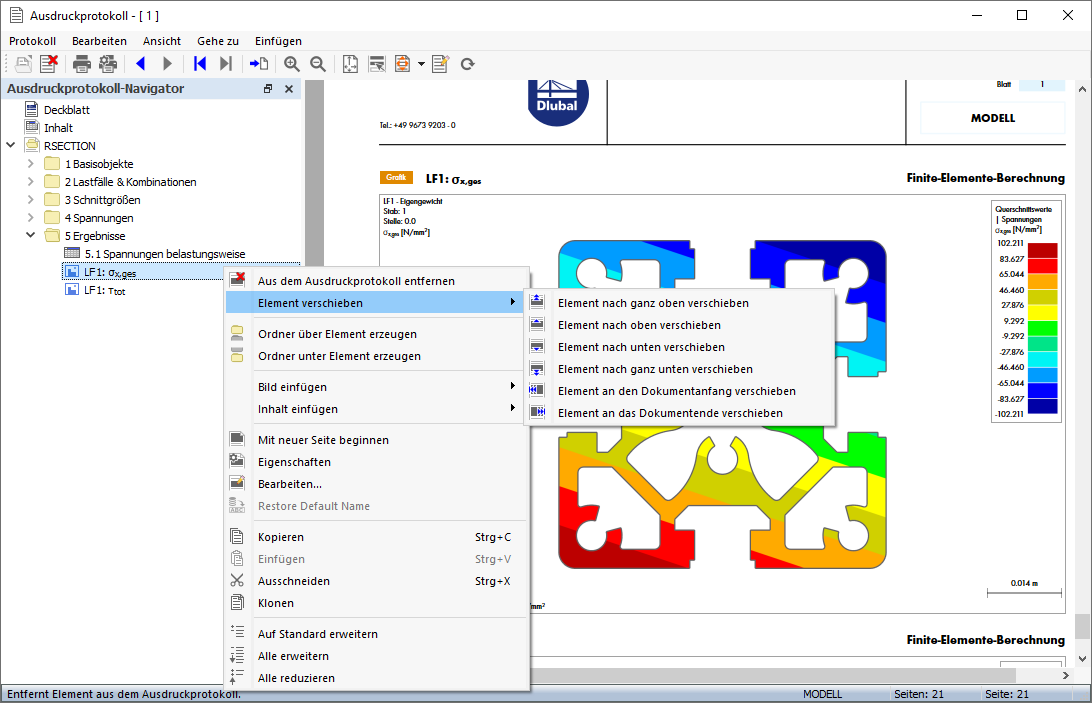Close the Ausdruckprotokoll-Navigator panel
Image resolution: width=1092 pixels, height=703 pixels.
(289, 88)
